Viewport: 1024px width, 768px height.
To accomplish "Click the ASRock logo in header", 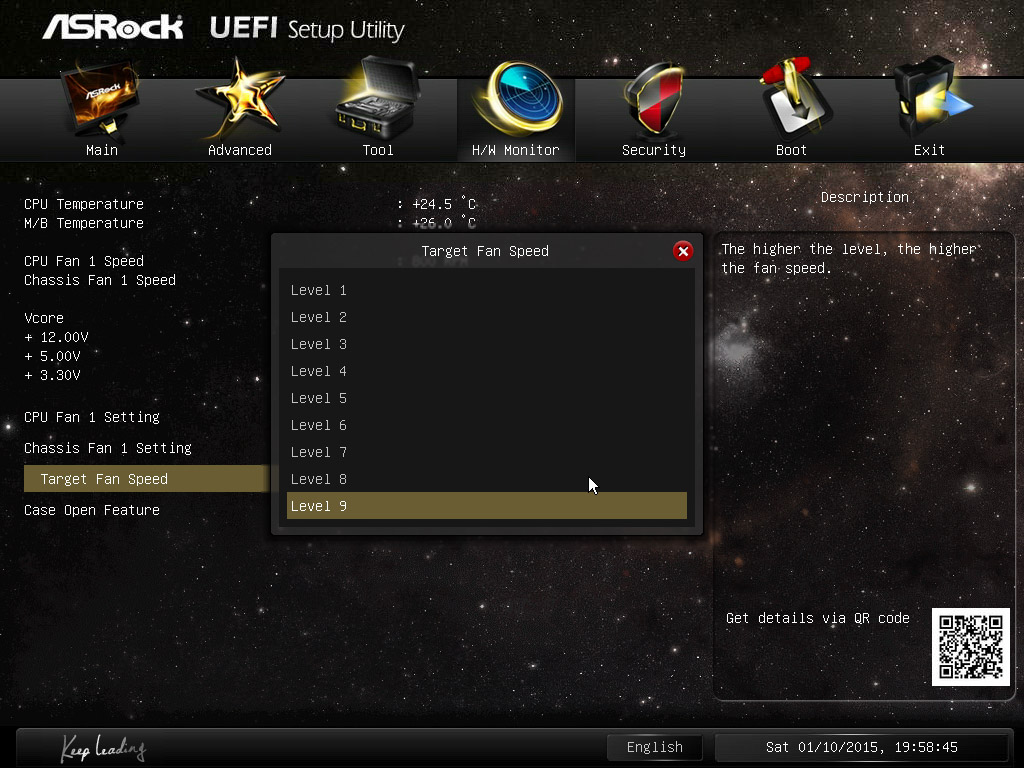I will coord(113,27).
